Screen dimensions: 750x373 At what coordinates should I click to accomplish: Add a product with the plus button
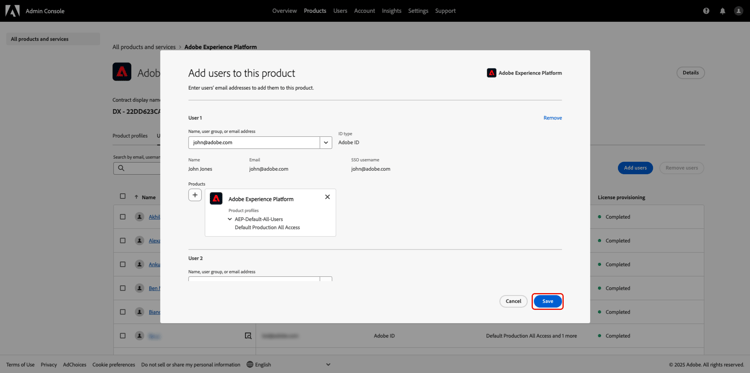(195, 195)
